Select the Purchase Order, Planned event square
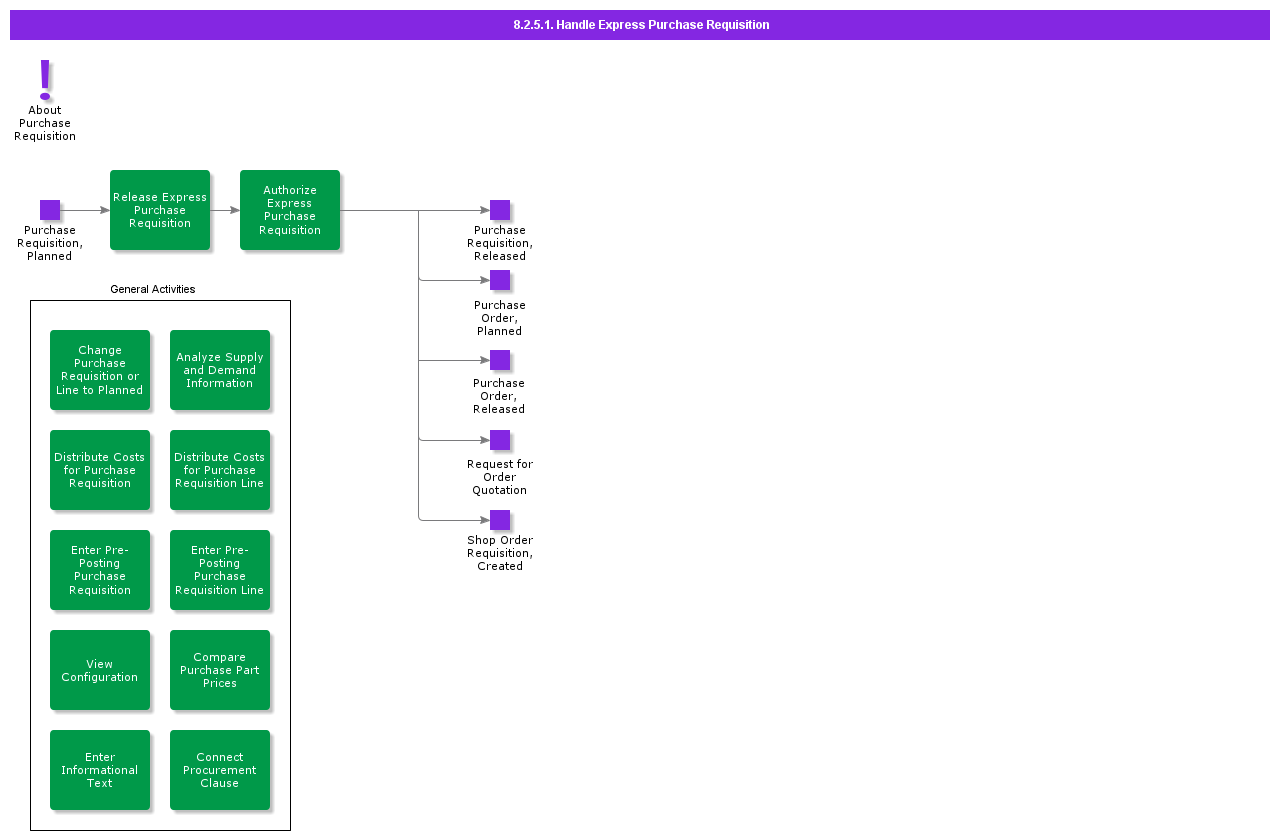The width and height of the screenshot is (1280, 840). [x=499, y=280]
